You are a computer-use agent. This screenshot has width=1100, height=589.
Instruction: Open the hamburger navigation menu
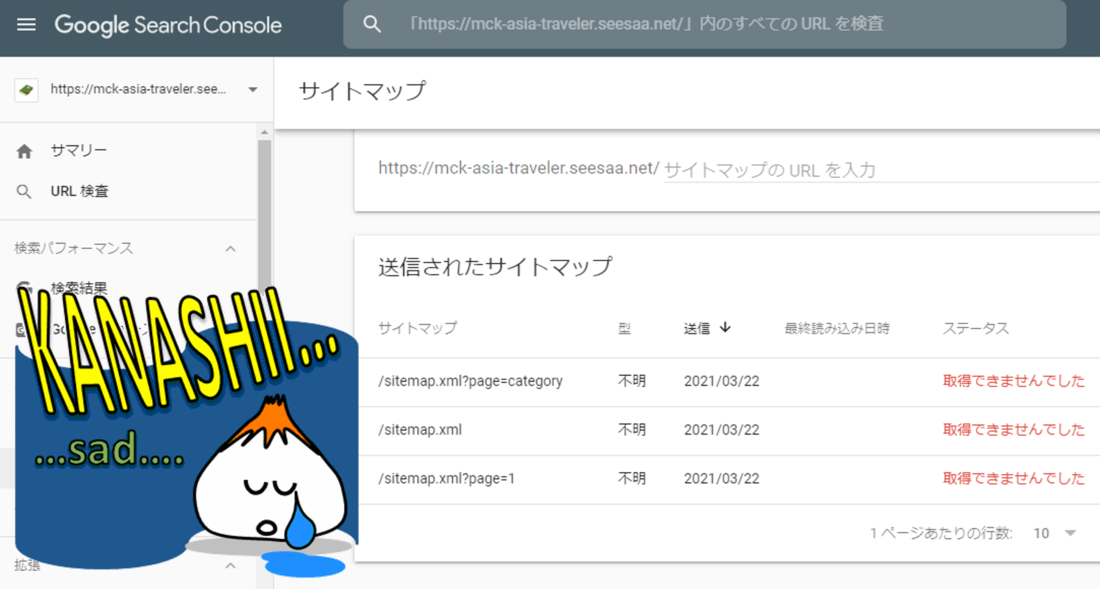(x=27, y=25)
